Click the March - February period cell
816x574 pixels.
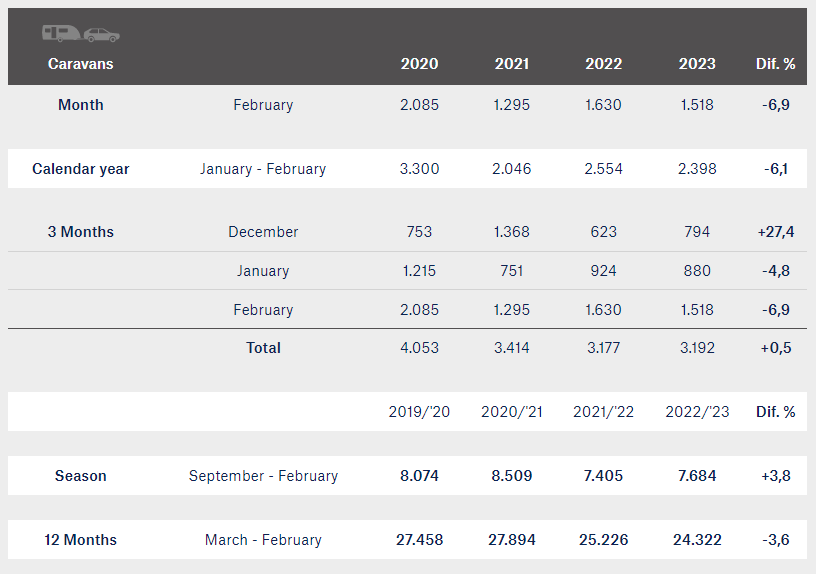point(263,540)
